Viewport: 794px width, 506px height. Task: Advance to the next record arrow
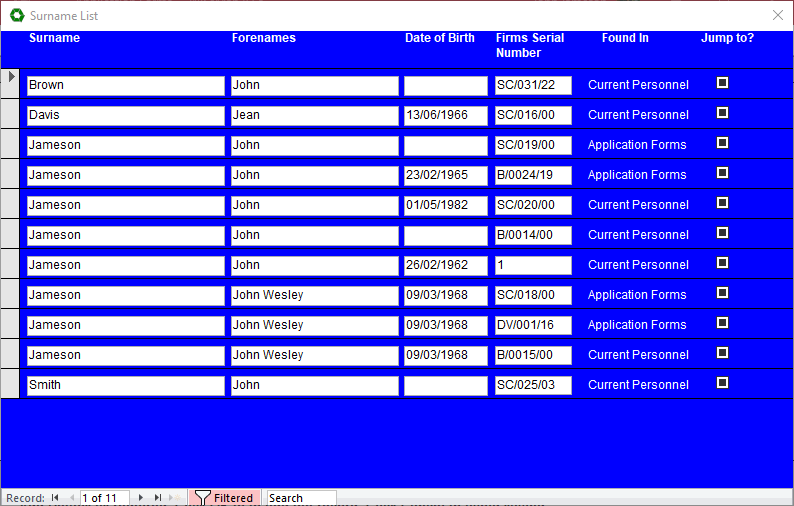pos(141,497)
